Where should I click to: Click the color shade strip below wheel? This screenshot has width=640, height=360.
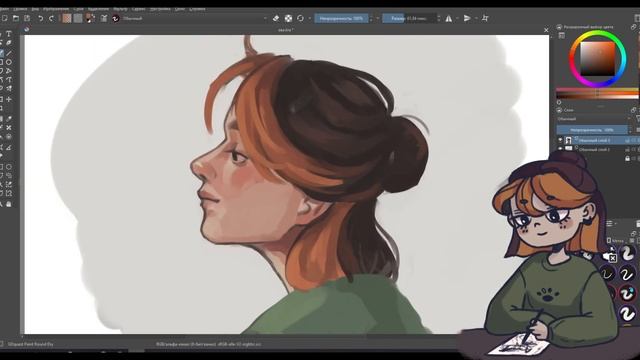[598, 93]
